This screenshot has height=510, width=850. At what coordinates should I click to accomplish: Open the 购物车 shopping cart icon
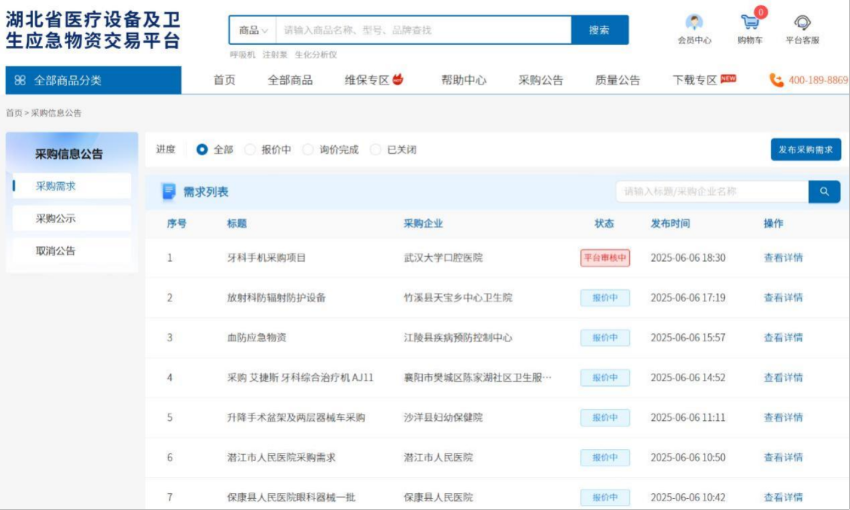[750, 22]
